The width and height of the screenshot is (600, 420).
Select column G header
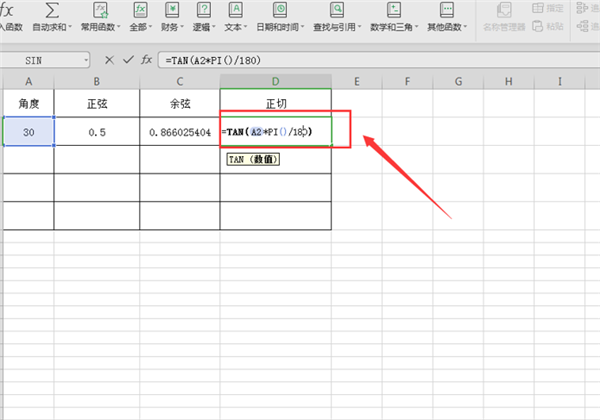(x=458, y=81)
